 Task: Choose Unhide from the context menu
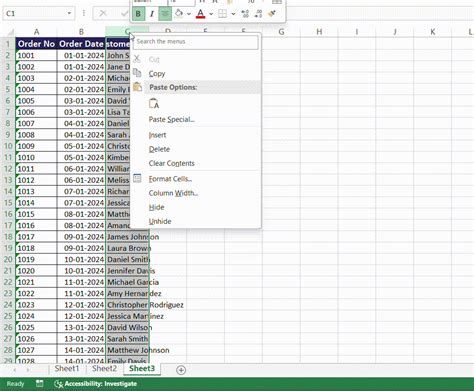160,221
